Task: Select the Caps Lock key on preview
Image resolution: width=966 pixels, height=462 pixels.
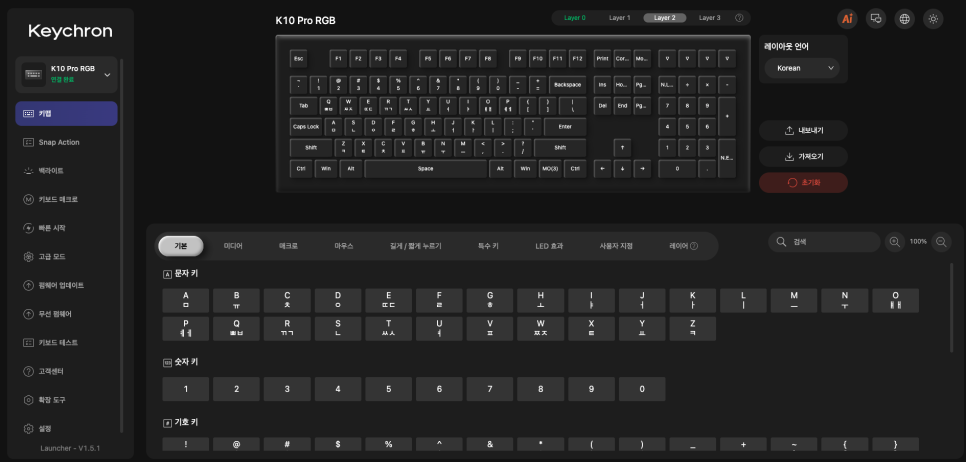Action: pos(306,126)
